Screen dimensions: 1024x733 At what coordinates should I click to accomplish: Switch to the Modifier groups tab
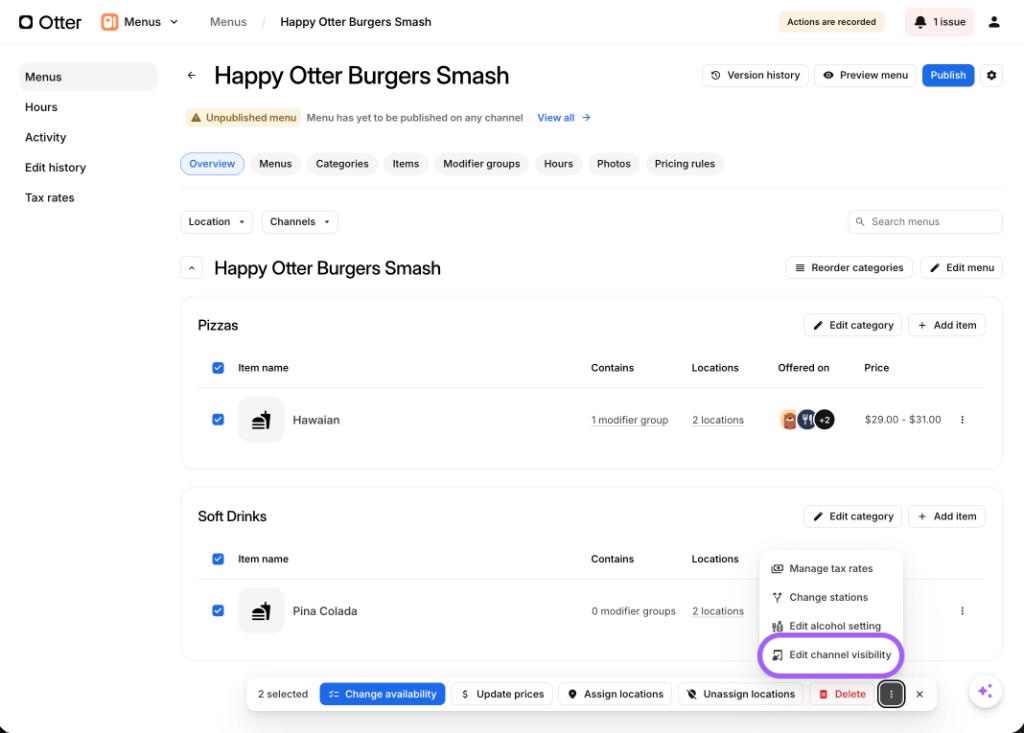coord(481,164)
